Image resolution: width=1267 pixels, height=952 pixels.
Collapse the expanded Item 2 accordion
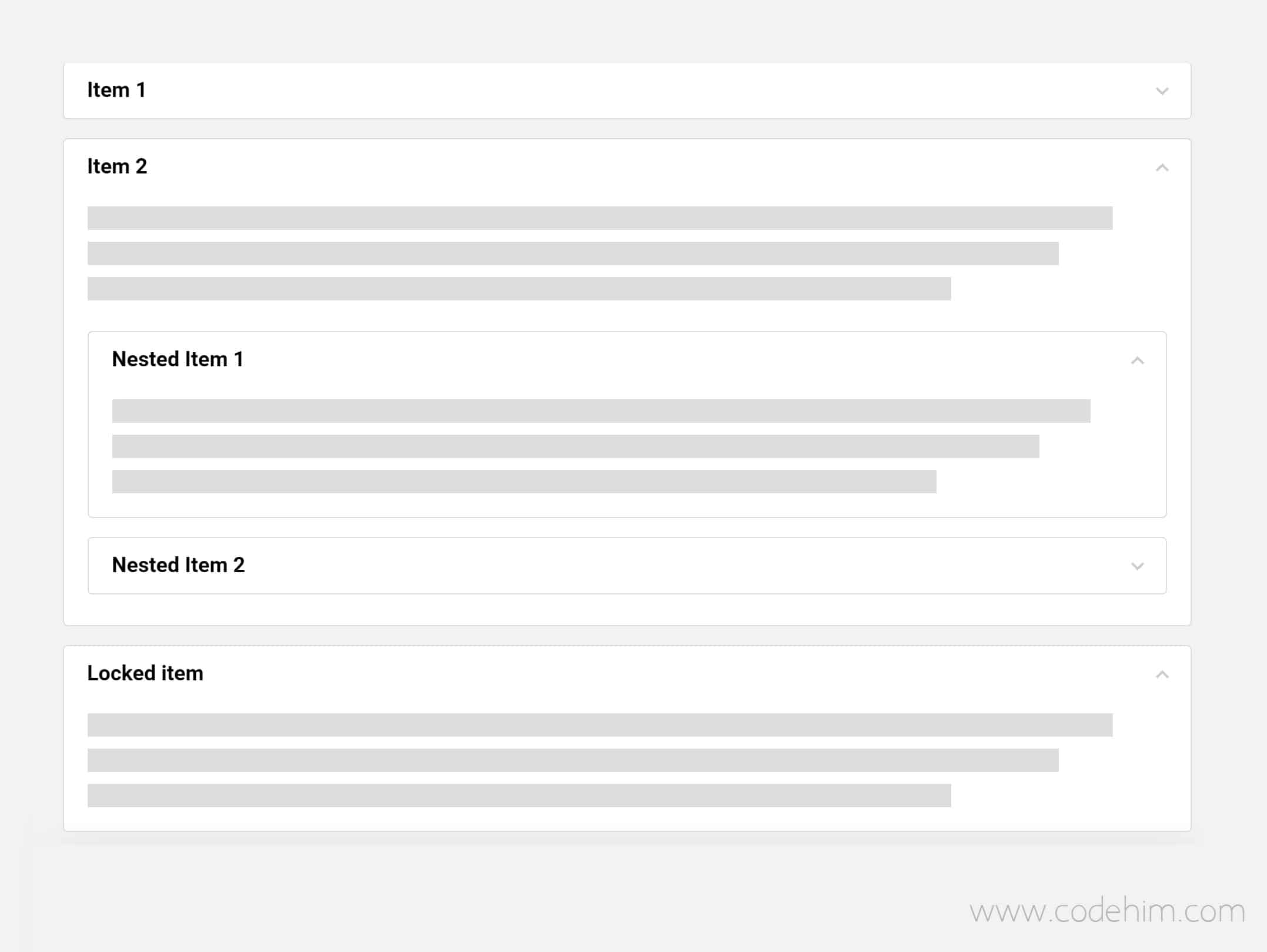1163,167
